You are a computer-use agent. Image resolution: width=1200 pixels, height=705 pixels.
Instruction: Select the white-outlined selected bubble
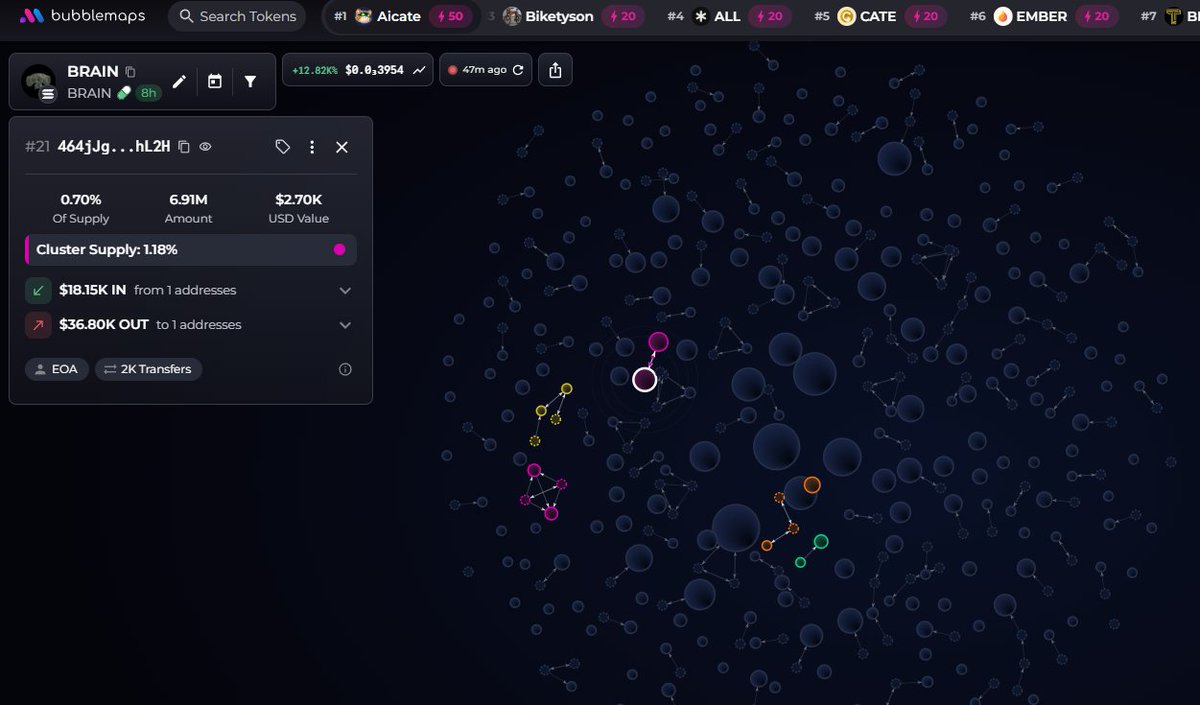(645, 380)
